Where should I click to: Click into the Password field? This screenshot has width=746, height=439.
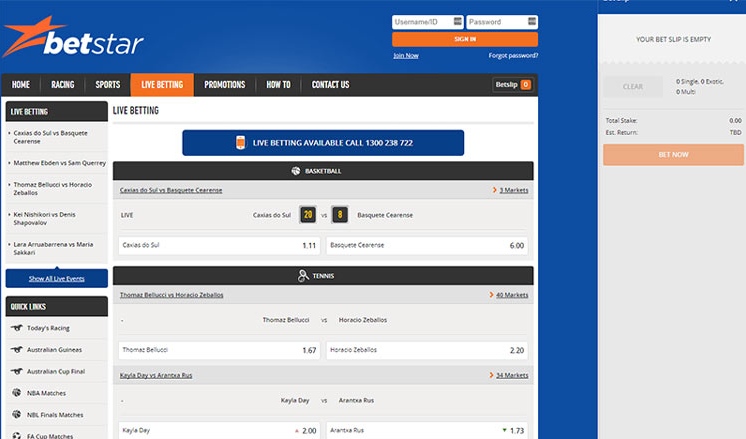pyautogui.click(x=502, y=22)
